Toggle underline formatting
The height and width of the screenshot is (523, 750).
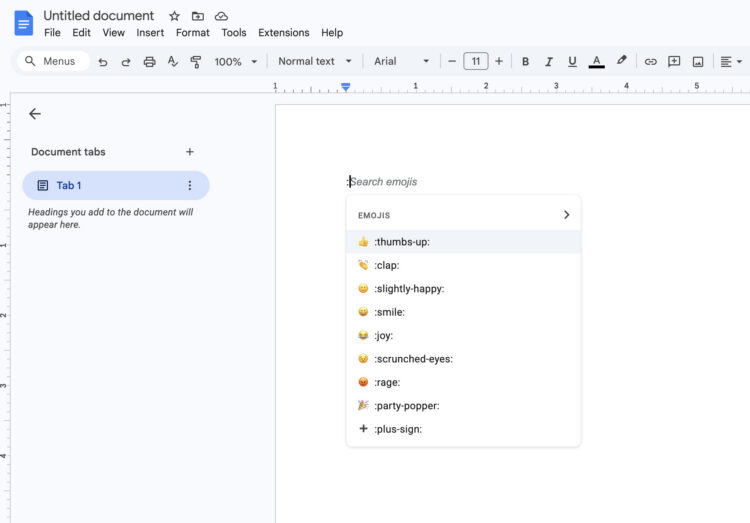pyautogui.click(x=572, y=62)
